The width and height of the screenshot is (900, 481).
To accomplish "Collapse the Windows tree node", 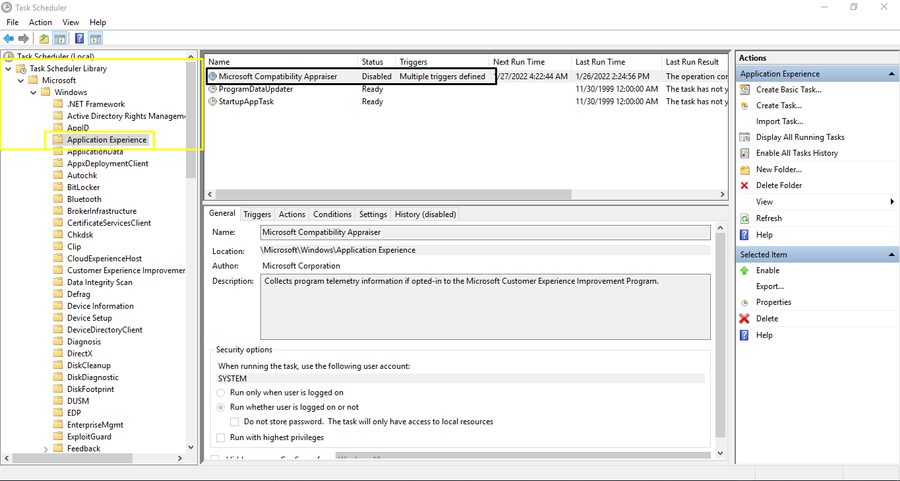I will pos(34,92).
